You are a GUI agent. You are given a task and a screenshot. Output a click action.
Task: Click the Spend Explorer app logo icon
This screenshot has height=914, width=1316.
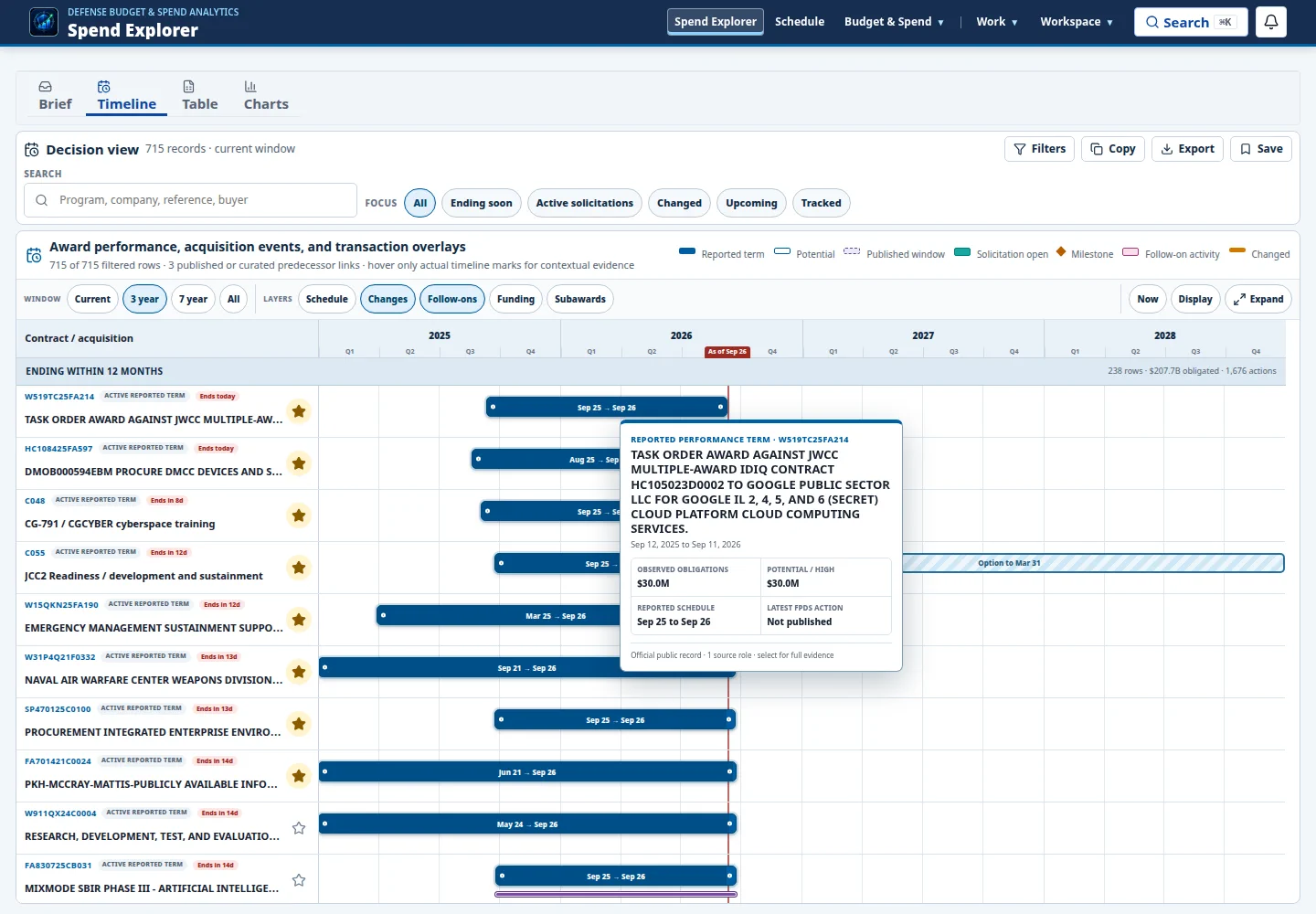44,22
